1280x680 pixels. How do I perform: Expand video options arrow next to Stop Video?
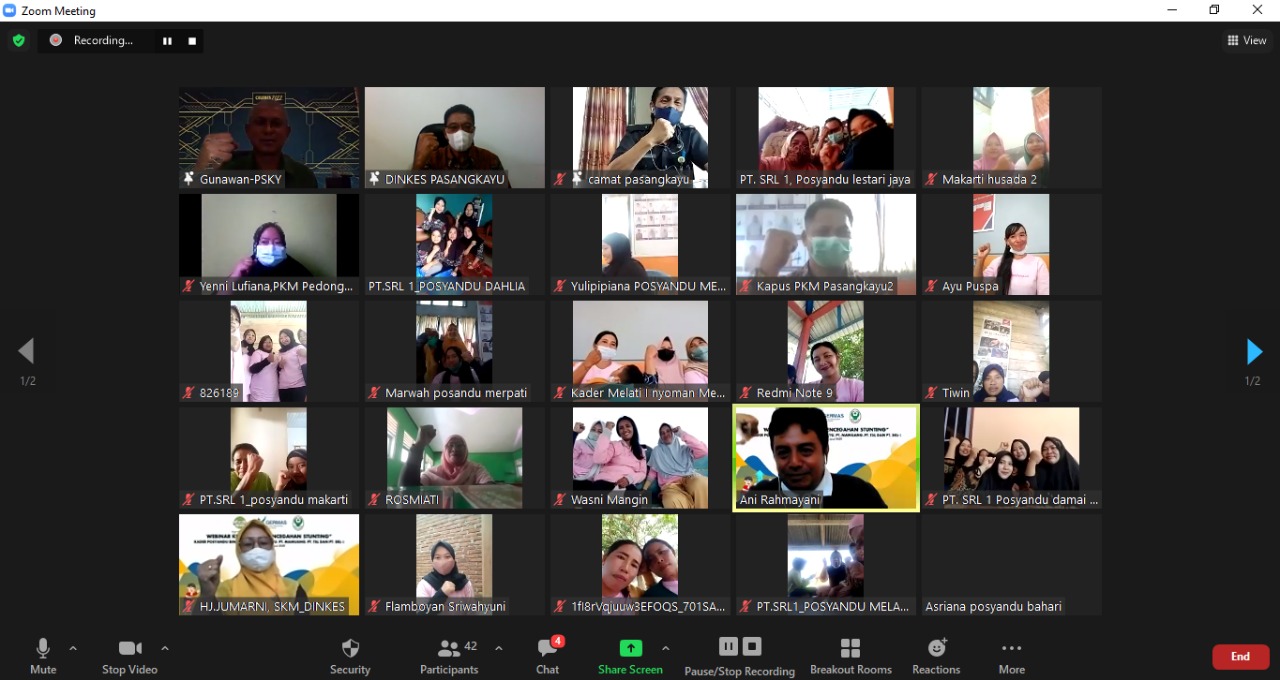click(165, 648)
